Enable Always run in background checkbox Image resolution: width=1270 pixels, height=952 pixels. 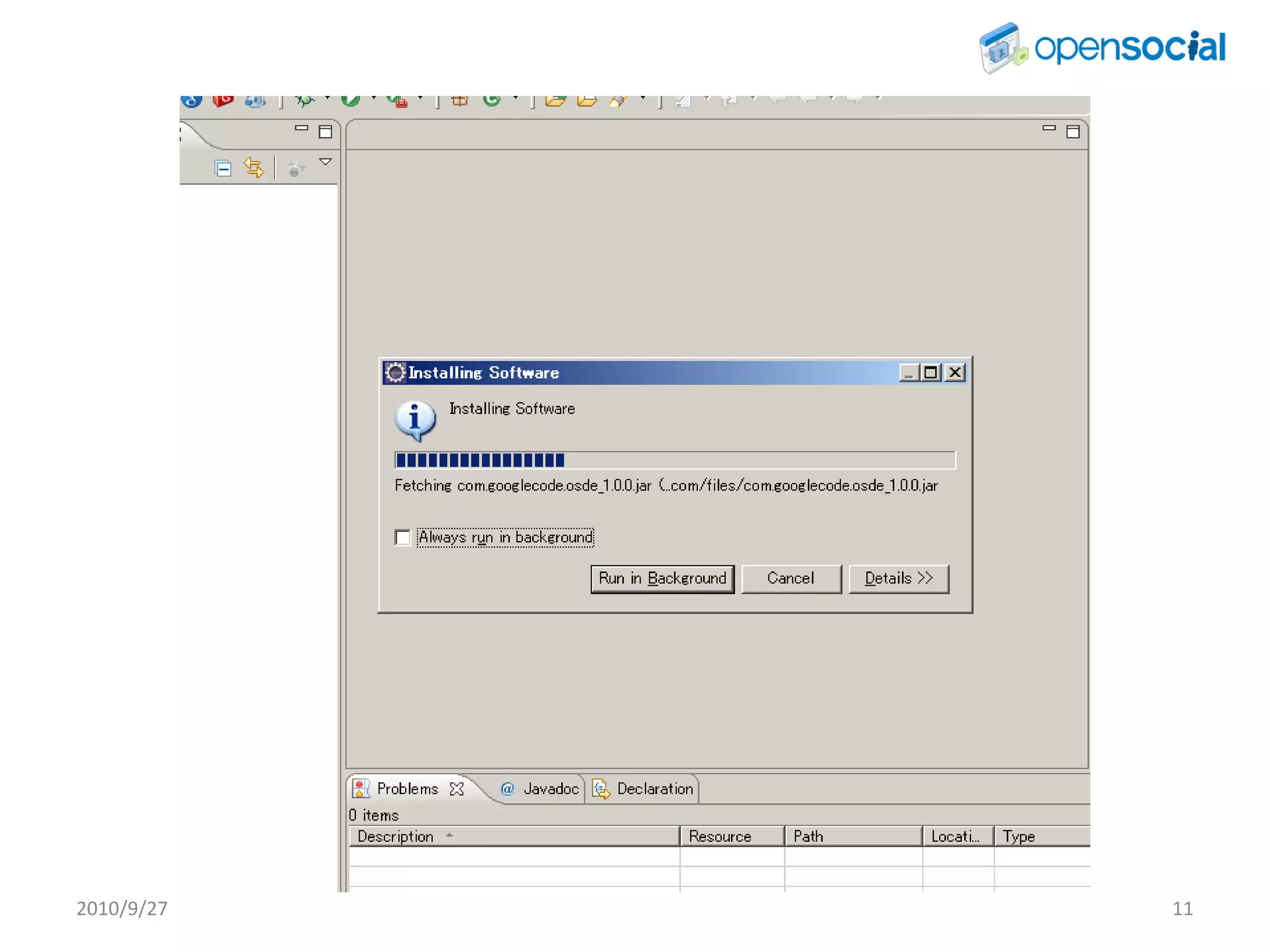tap(403, 537)
